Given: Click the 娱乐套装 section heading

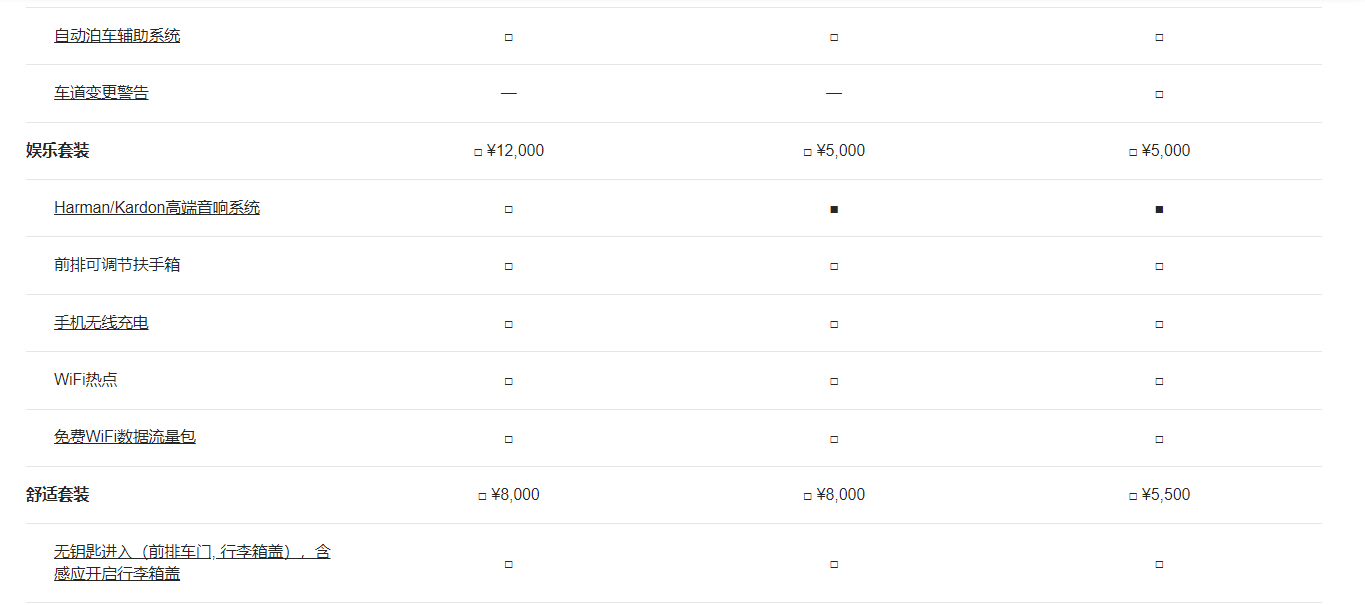Looking at the screenshot, I should (58, 151).
